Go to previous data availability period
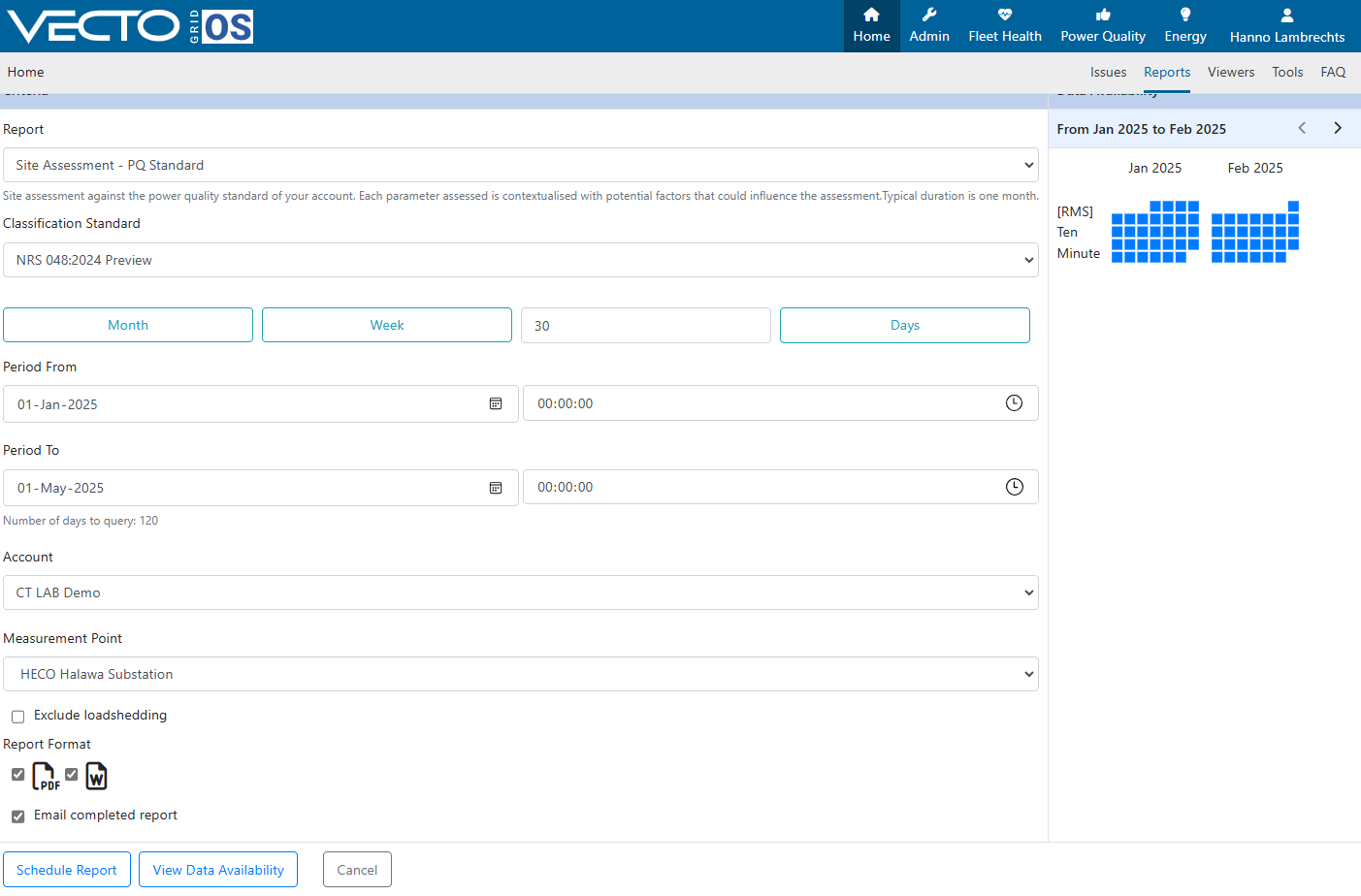The height and width of the screenshot is (896, 1361). pos(1302,128)
